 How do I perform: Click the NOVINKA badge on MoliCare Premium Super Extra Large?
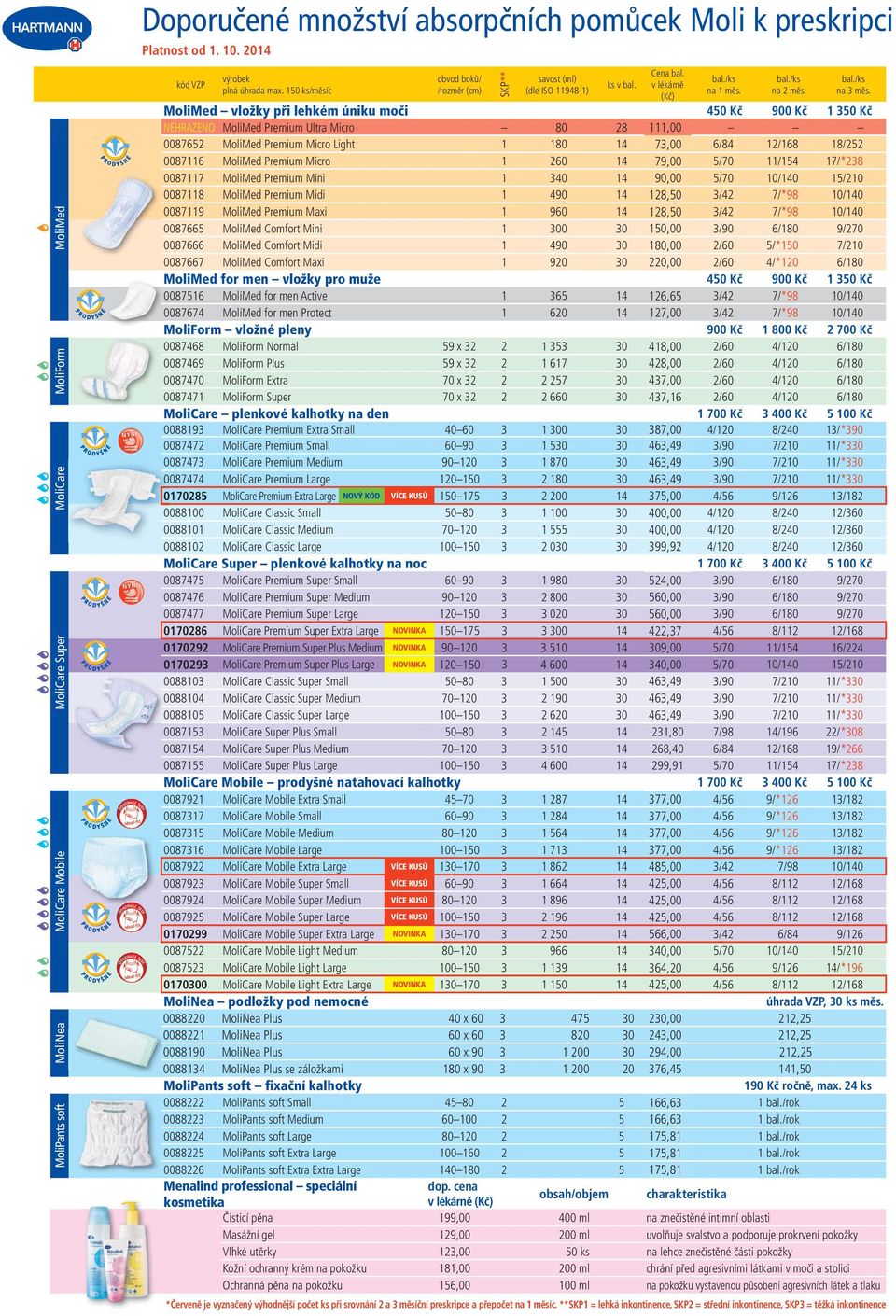click(x=409, y=631)
